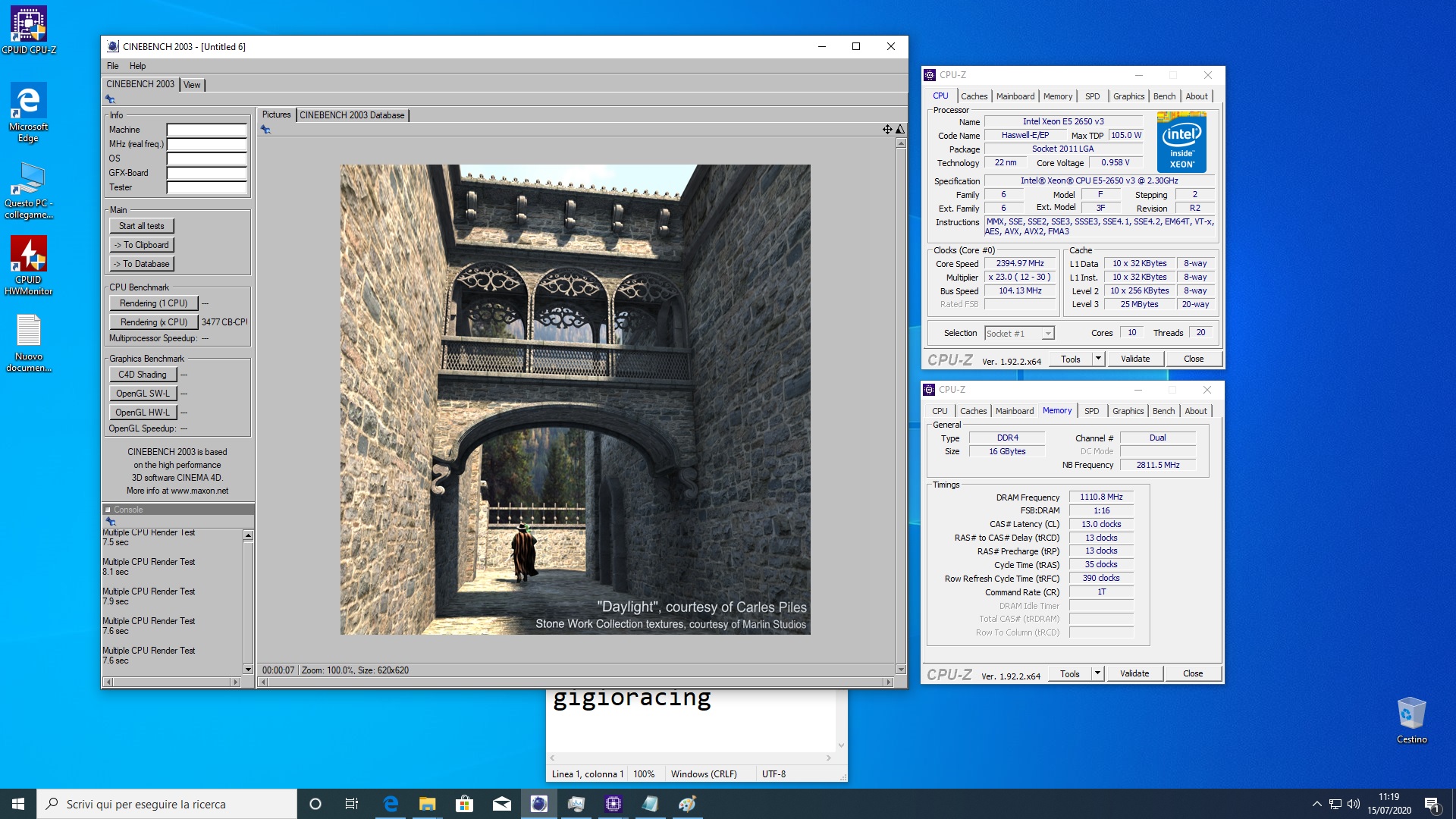Switch to the View tab in Cinebench
1456x819 pixels.
(x=192, y=85)
